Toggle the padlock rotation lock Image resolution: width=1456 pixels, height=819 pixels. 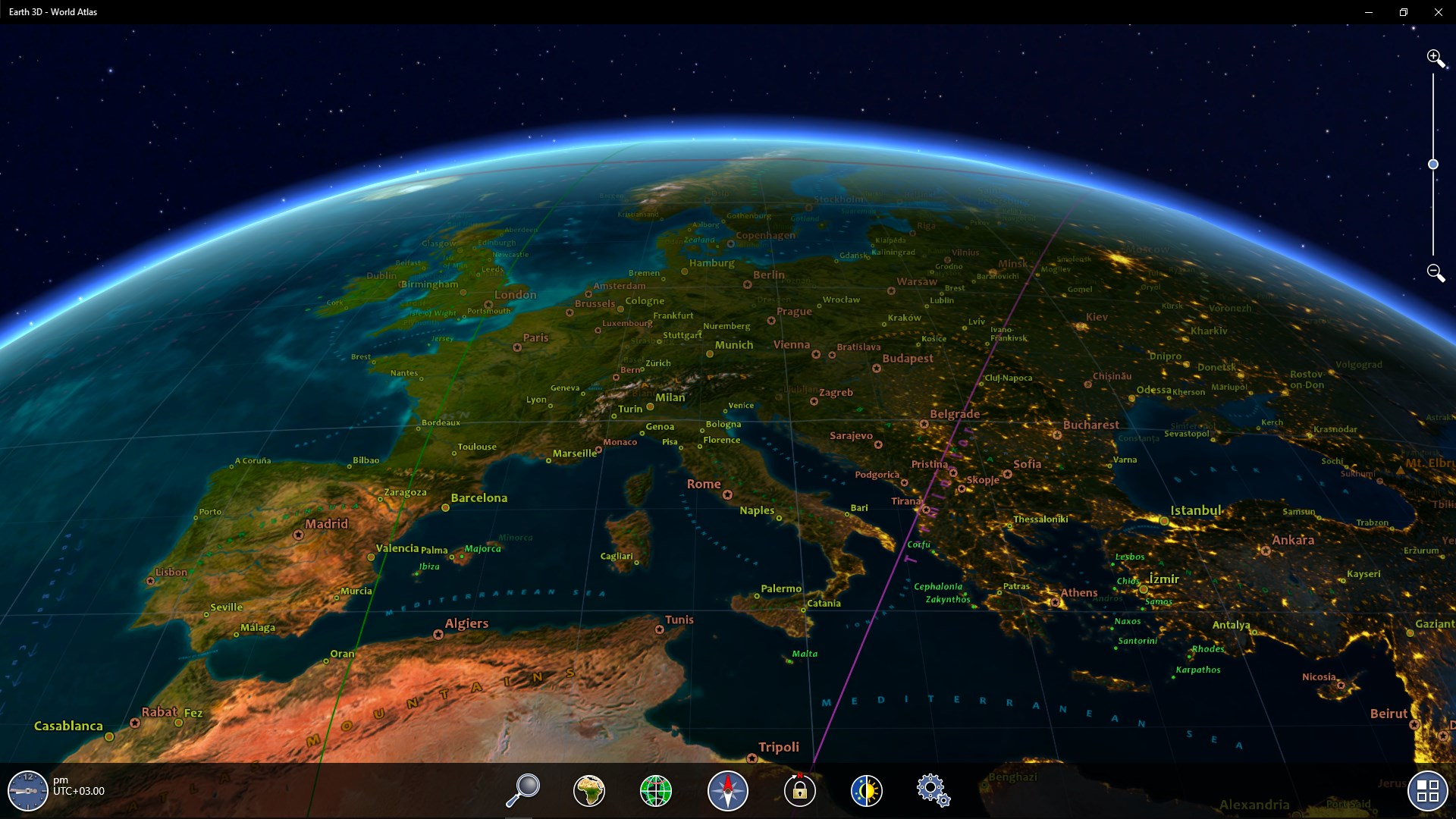pyautogui.click(x=799, y=790)
